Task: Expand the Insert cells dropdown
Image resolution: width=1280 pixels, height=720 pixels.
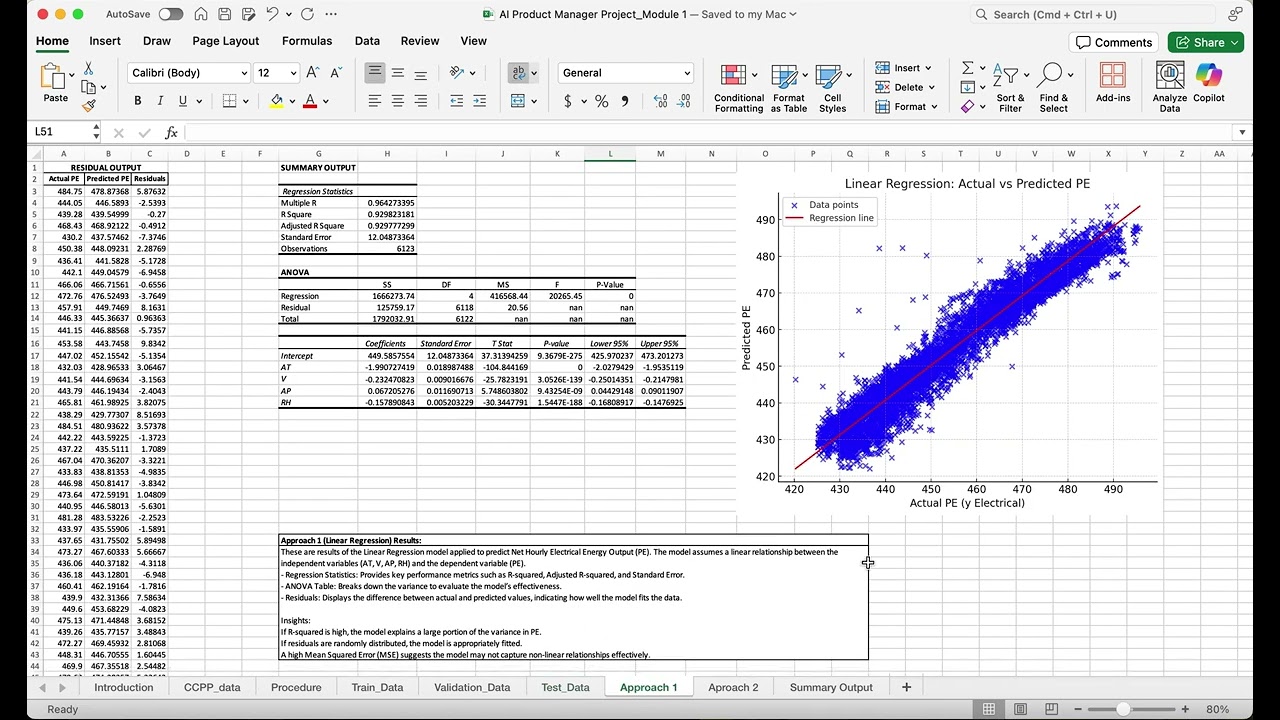Action: point(929,68)
